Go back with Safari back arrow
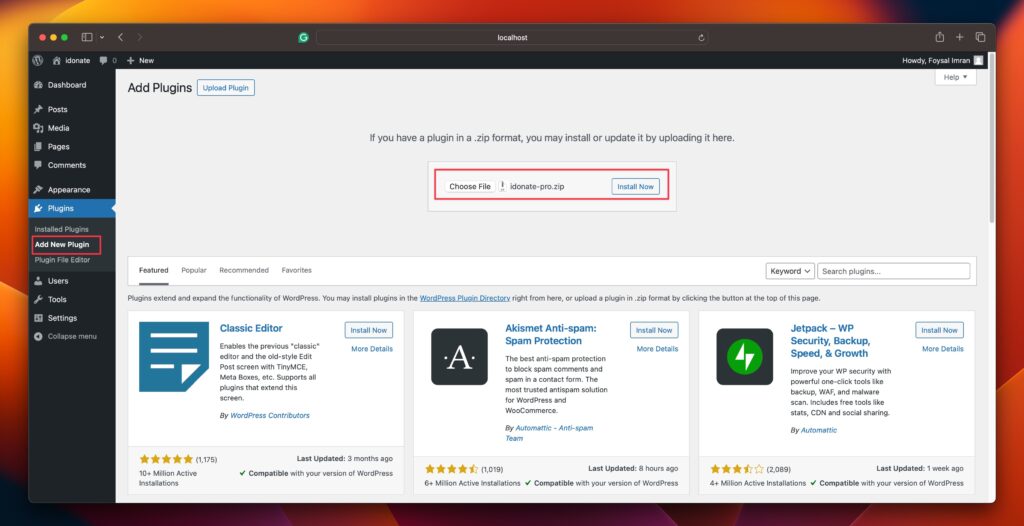Viewport: 1024px width, 526px height. pos(120,37)
